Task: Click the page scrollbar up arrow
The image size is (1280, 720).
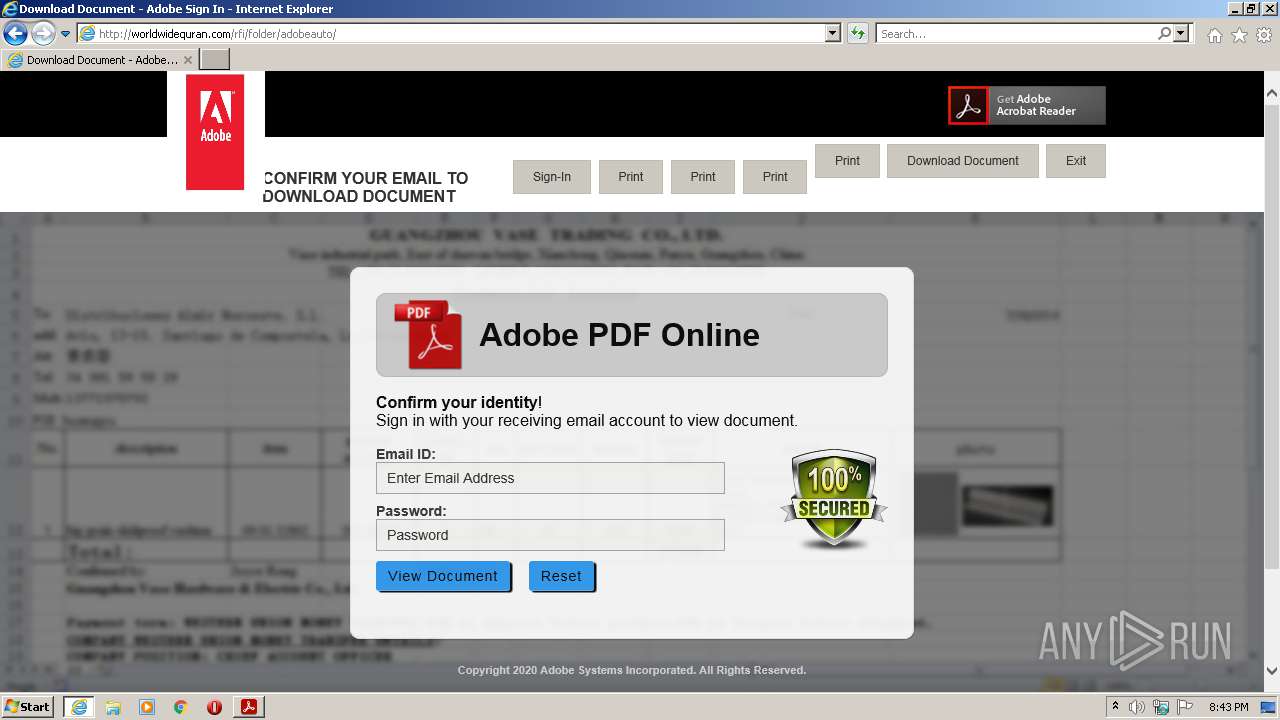Action: [1272, 93]
